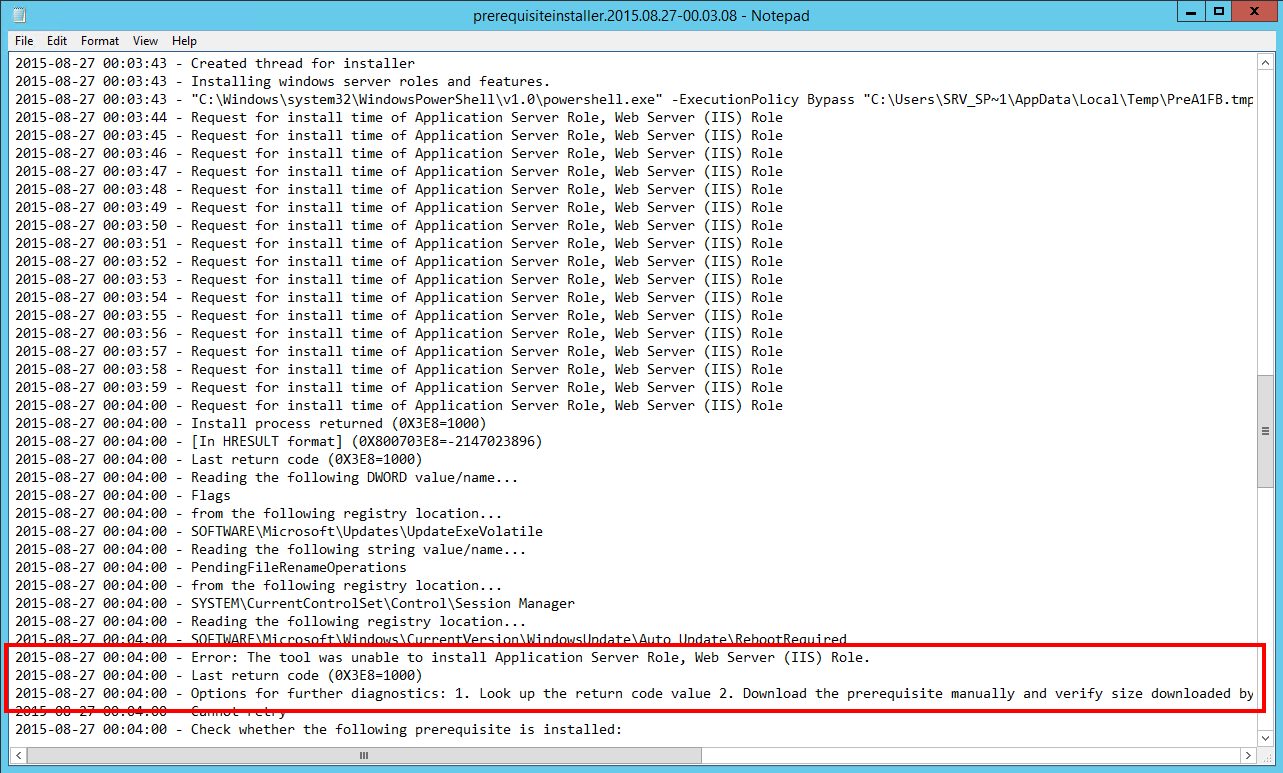Click the '[In HRESULT format]' line
This screenshot has height=773, width=1283.
pos(278,441)
